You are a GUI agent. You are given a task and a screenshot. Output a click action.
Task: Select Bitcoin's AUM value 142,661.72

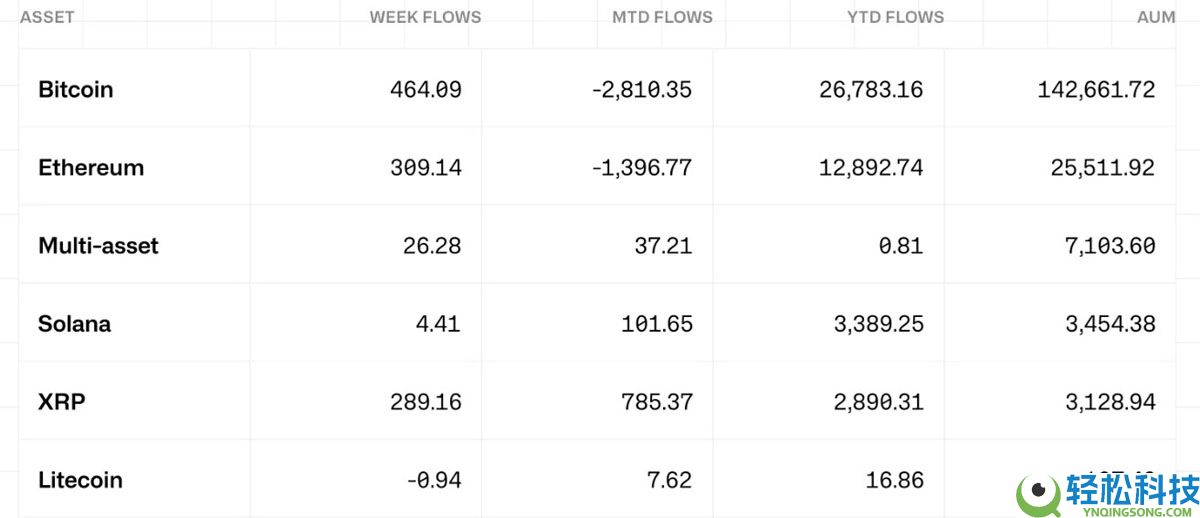point(1096,90)
